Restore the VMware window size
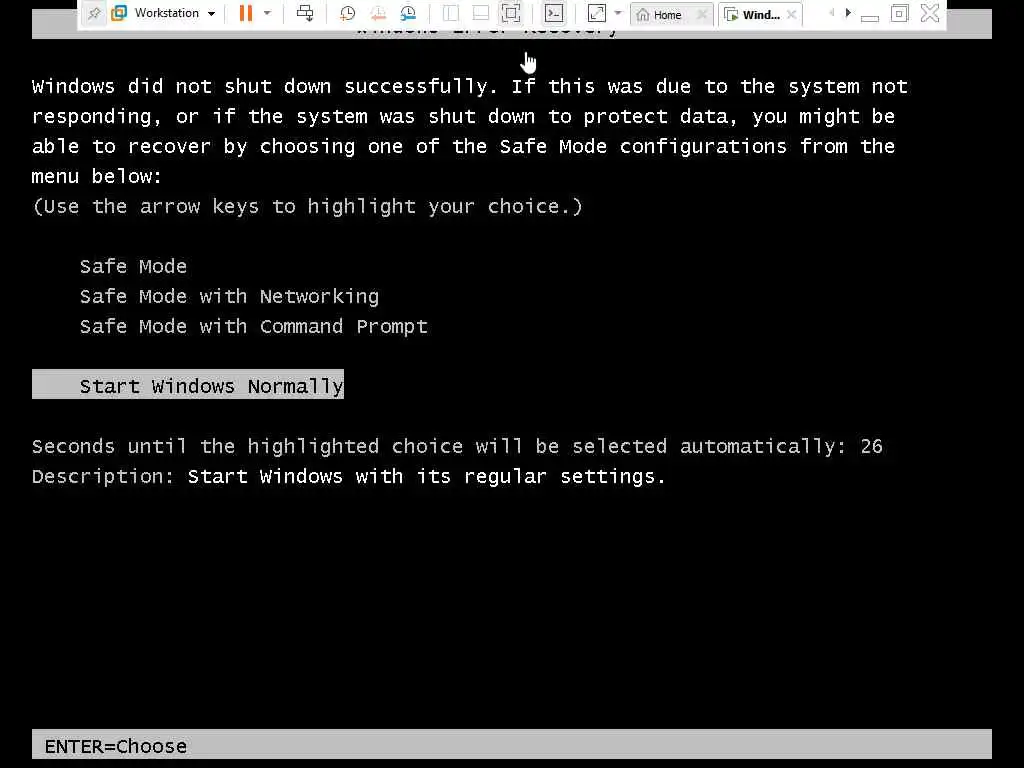 (899, 14)
